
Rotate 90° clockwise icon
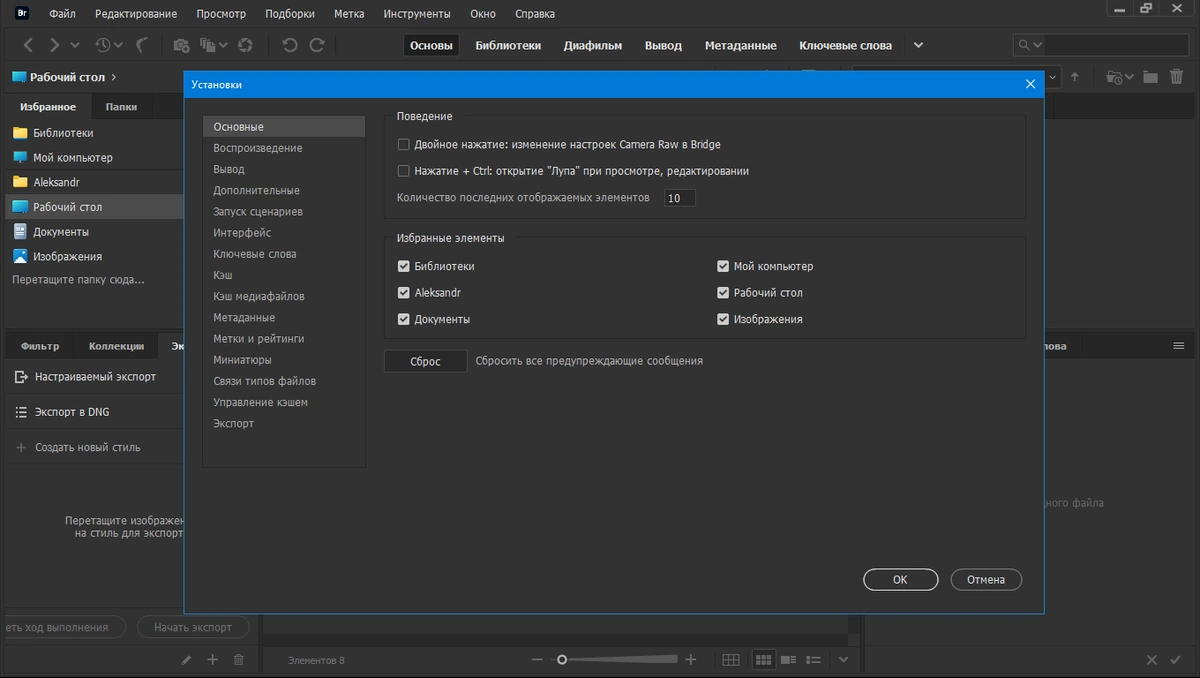[x=317, y=45]
